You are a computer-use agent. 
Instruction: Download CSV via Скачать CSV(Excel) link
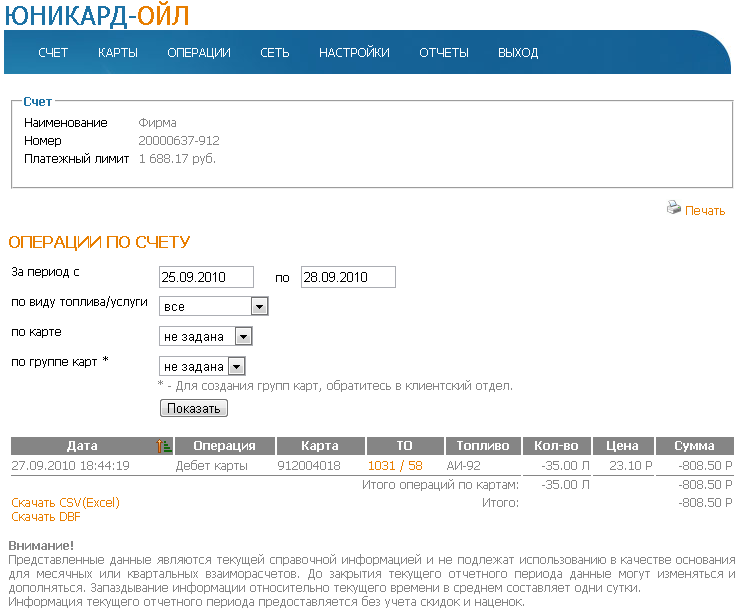point(65,503)
